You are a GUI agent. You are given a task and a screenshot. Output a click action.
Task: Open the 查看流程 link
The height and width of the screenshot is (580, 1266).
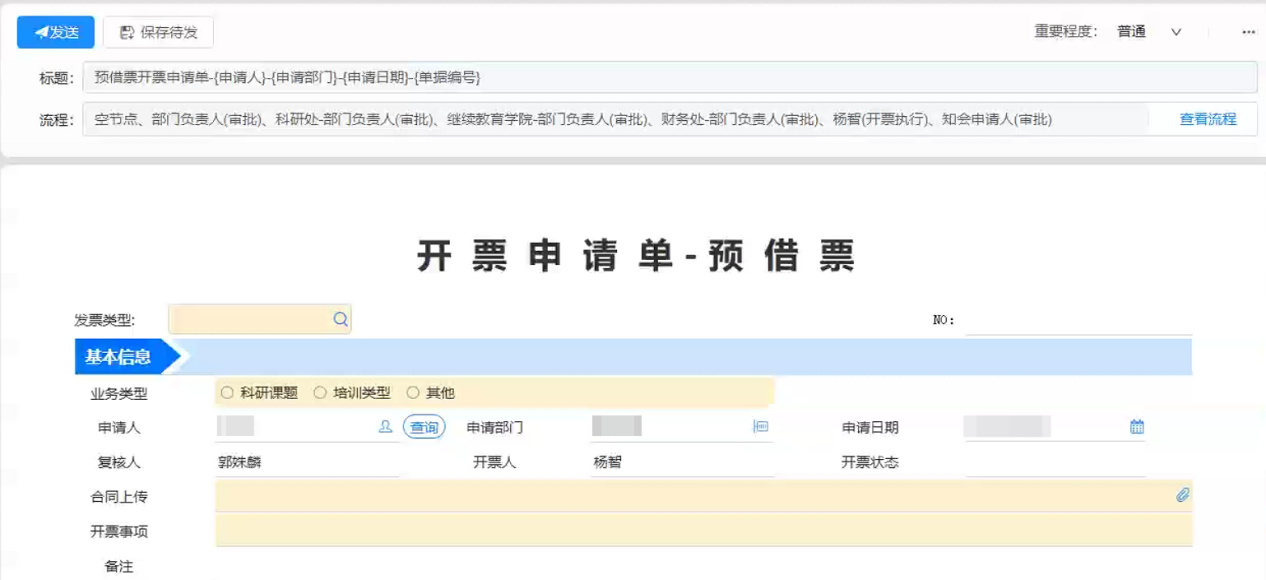pyautogui.click(x=1207, y=119)
